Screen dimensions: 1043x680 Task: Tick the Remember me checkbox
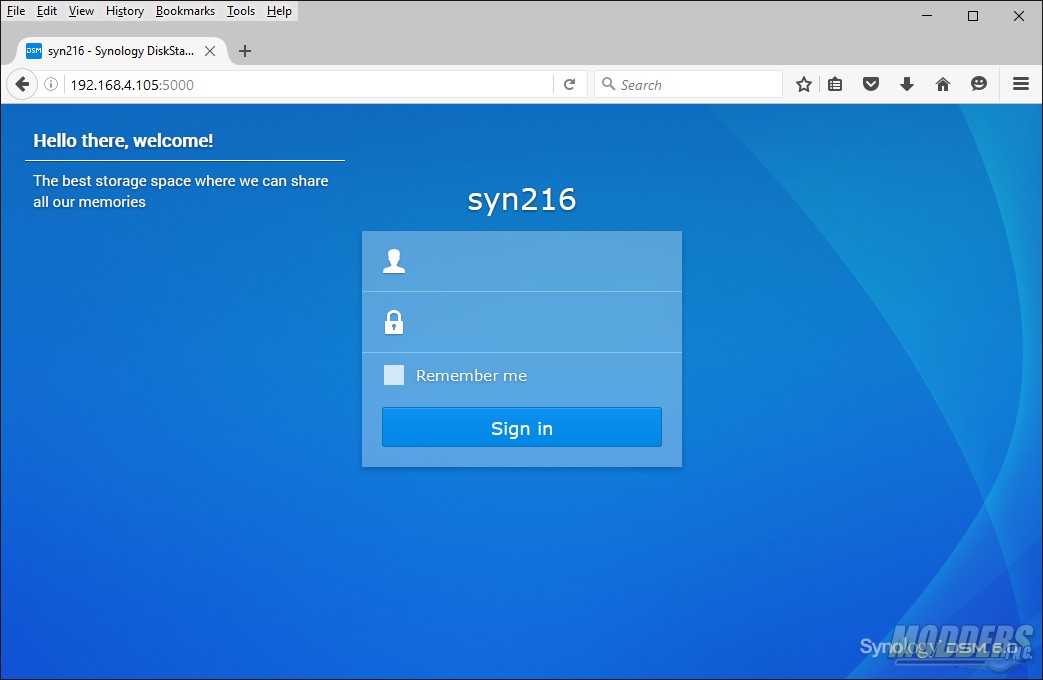tap(394, 375)
